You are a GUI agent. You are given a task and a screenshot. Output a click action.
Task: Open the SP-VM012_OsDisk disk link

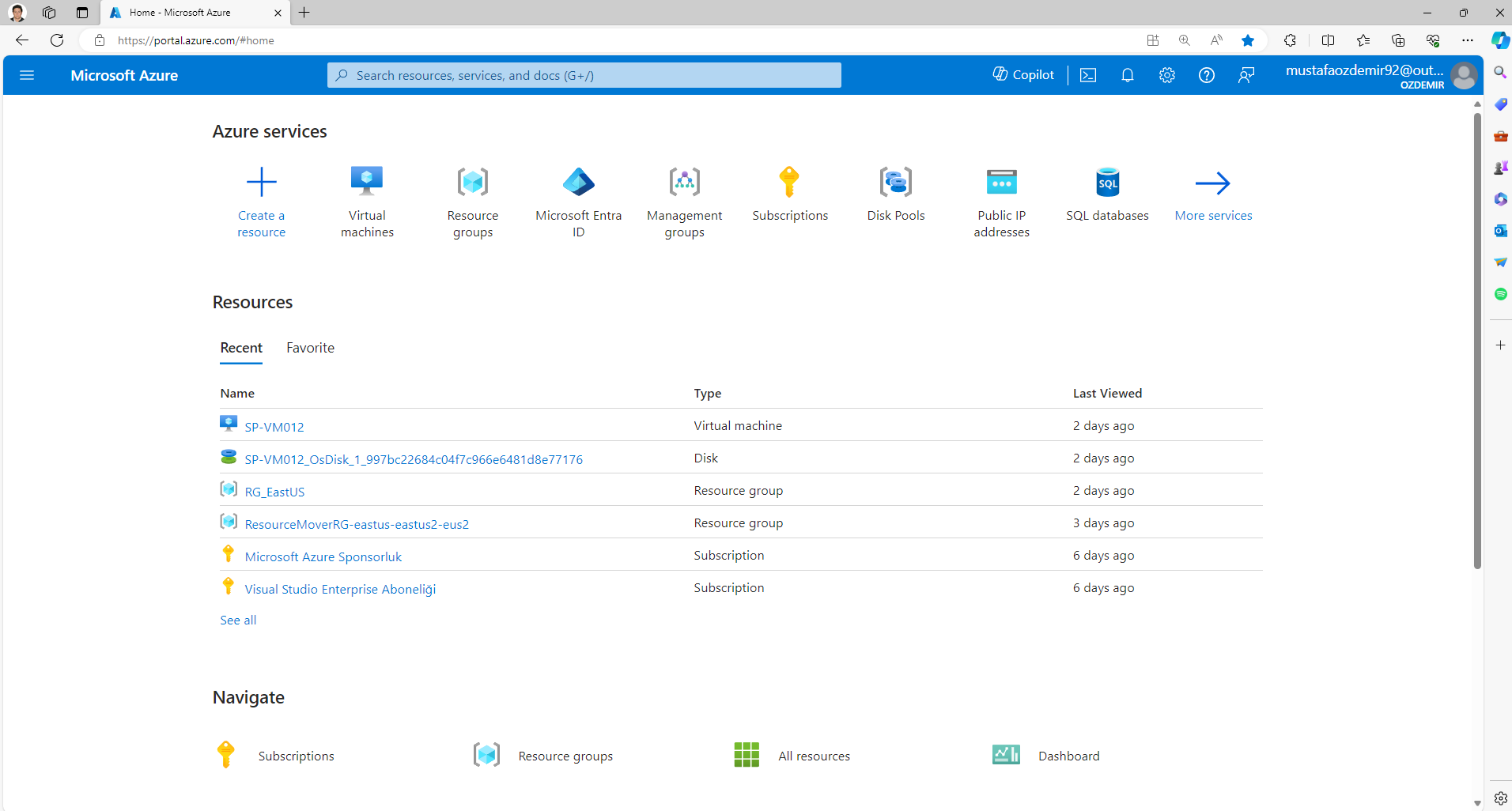(x=414, y=459)
